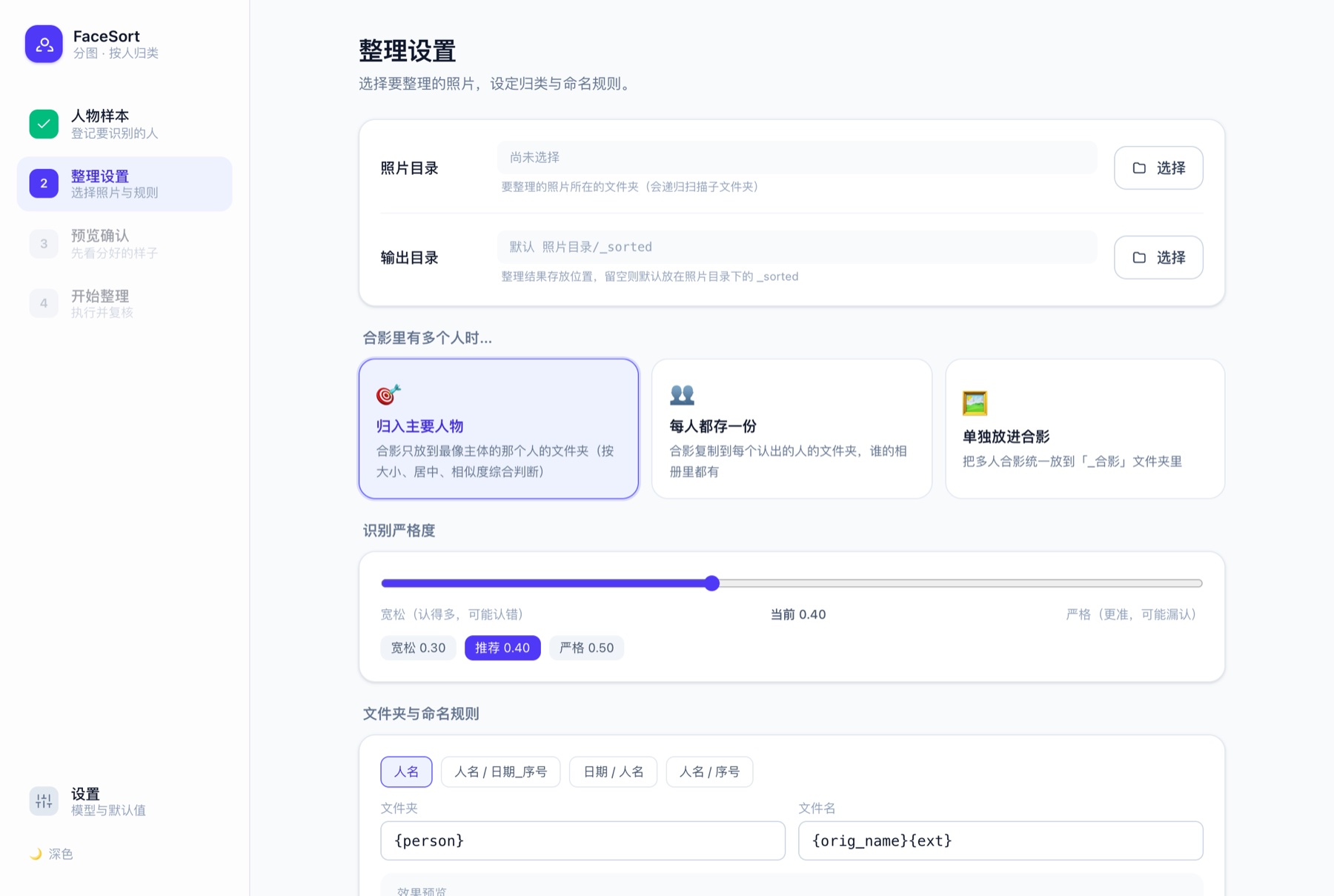1334x896 pixels.
Task: Choose folder for 照片目录 with 选择 button
Action: tap(1158, 168)
